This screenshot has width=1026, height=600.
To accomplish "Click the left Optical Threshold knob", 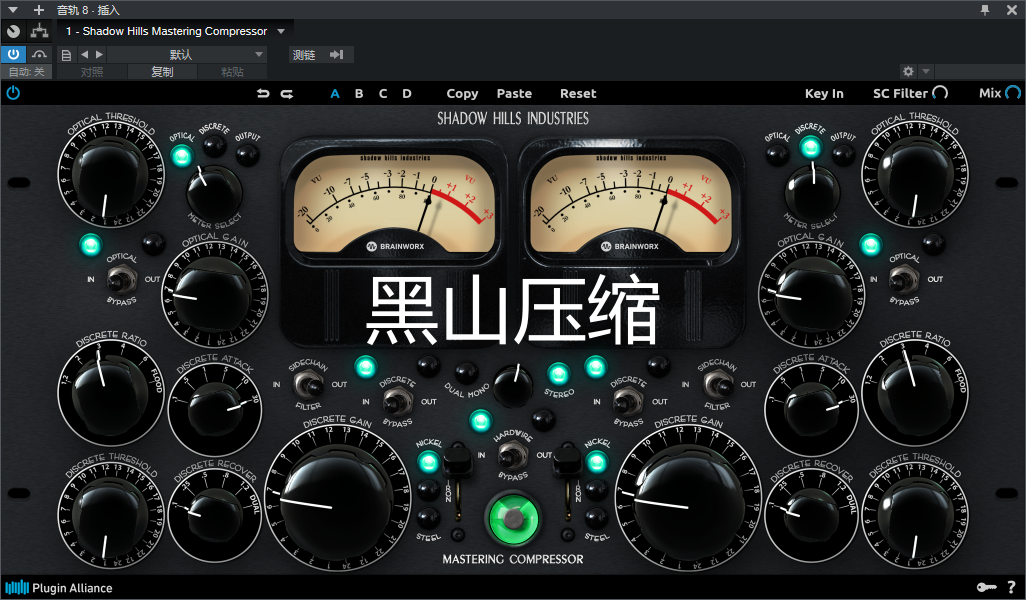I will pyautogui.click(x=111, y=175).
